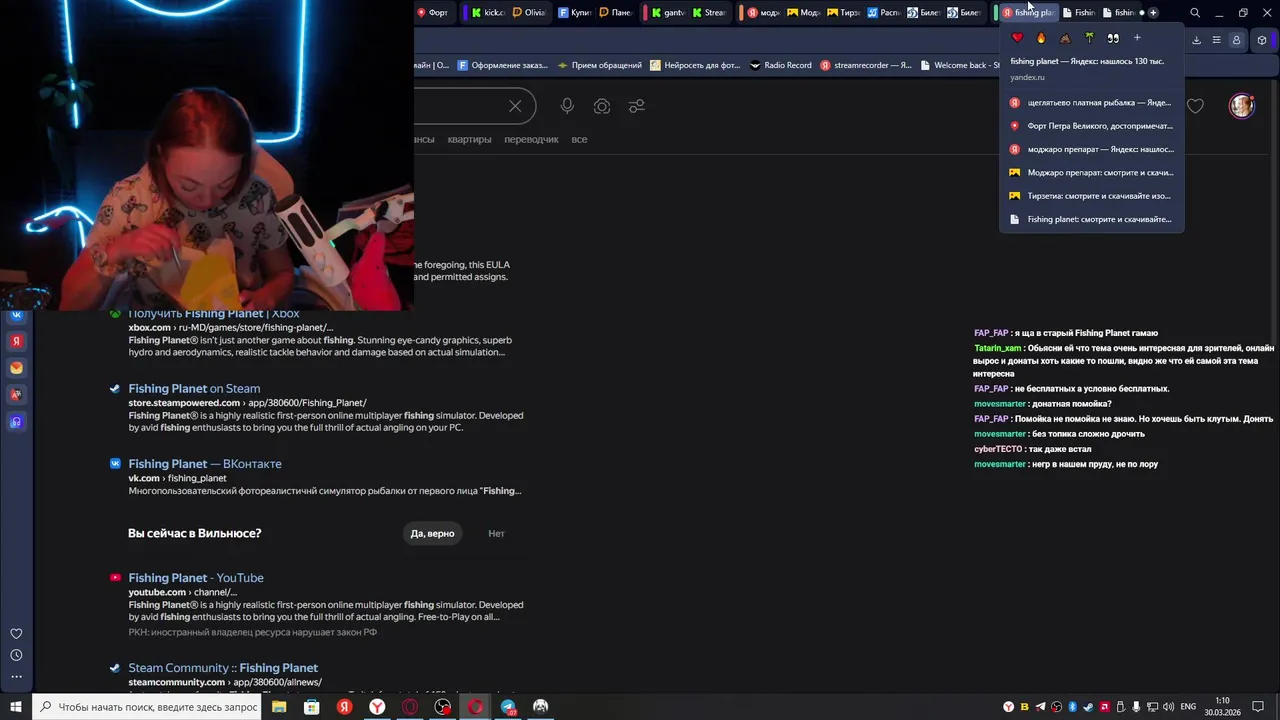This screenshot has height=720, width=1280.
Task: Select 'Тирзетка: смотрите' in tab list
Action: tap(1091, 196)
